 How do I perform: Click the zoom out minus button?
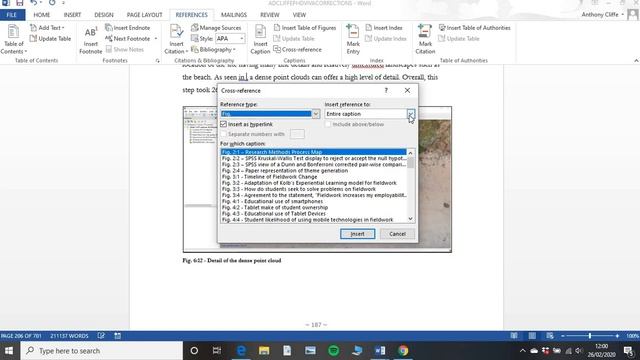(x=562, y=336)
